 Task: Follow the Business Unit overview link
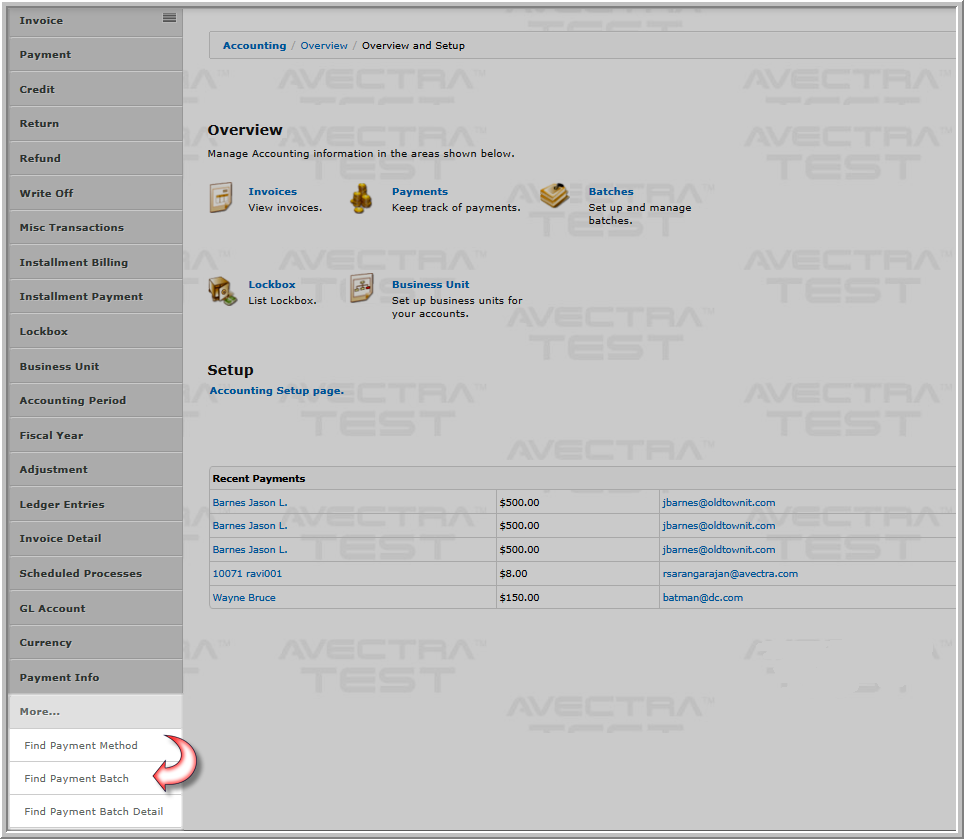pyautogui.click(x=430, y=285)
